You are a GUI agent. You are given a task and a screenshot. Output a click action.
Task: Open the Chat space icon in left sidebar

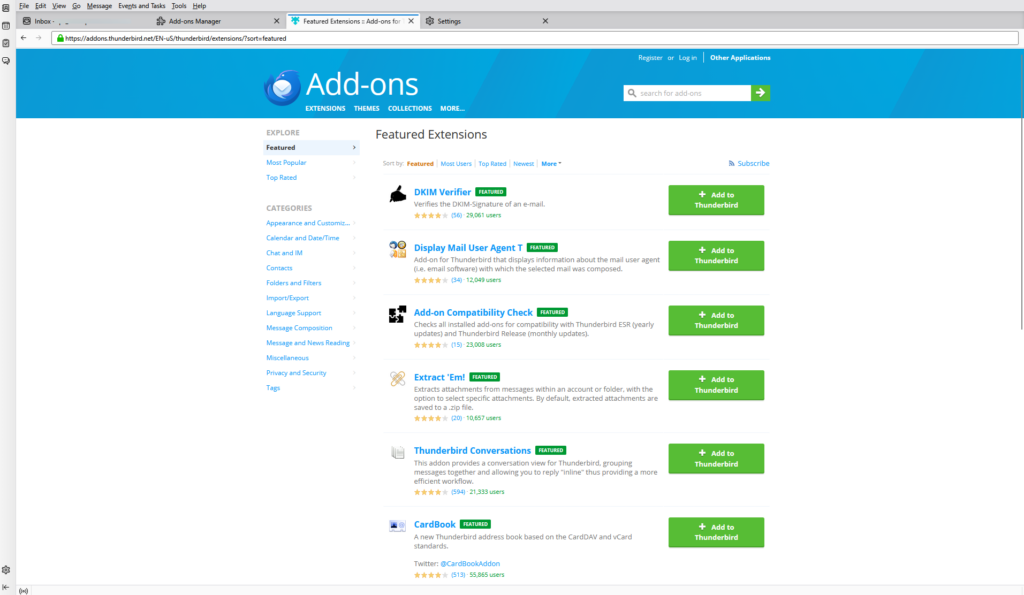[6, 61]
